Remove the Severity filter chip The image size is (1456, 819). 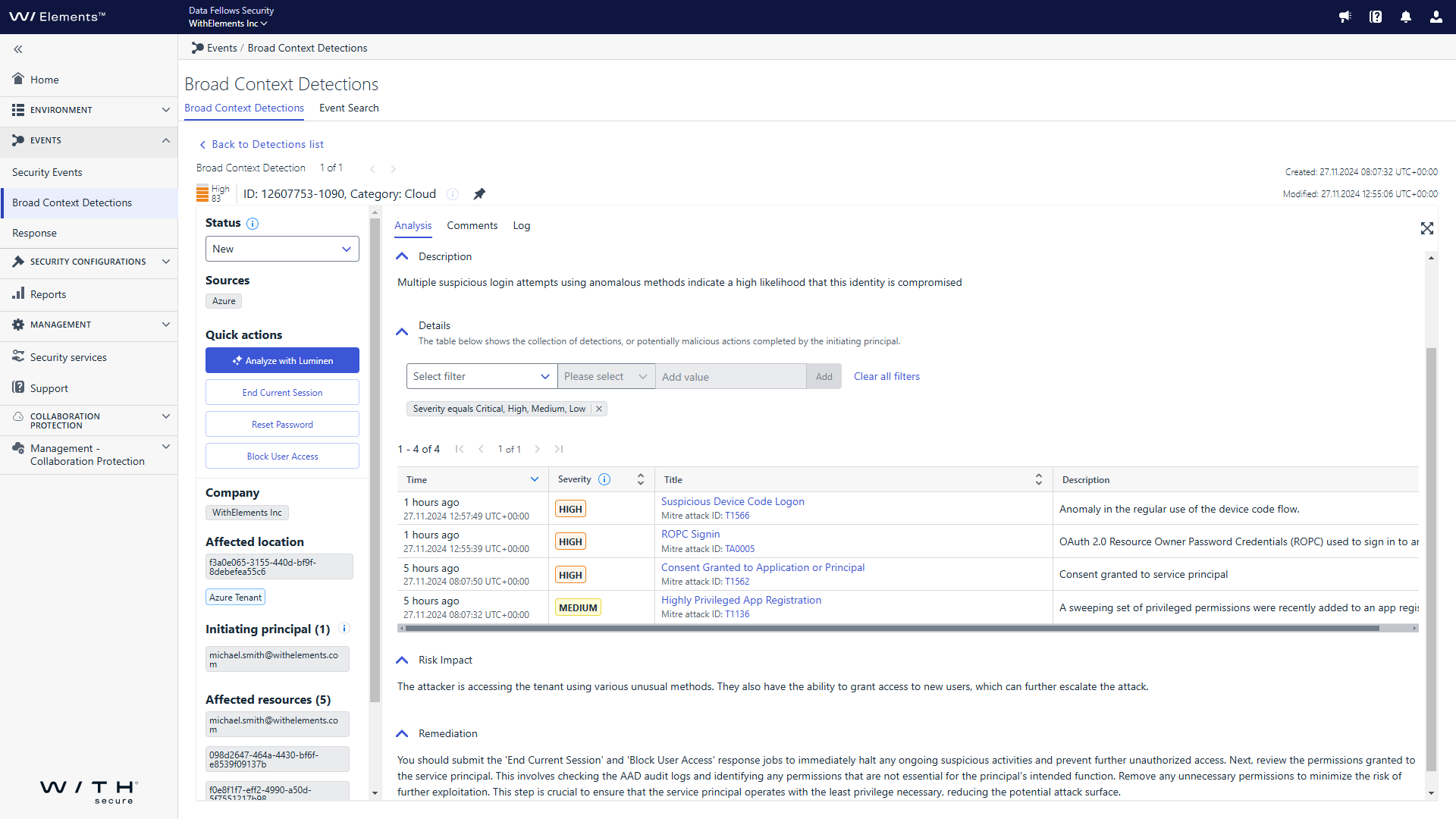click(599, 409)
